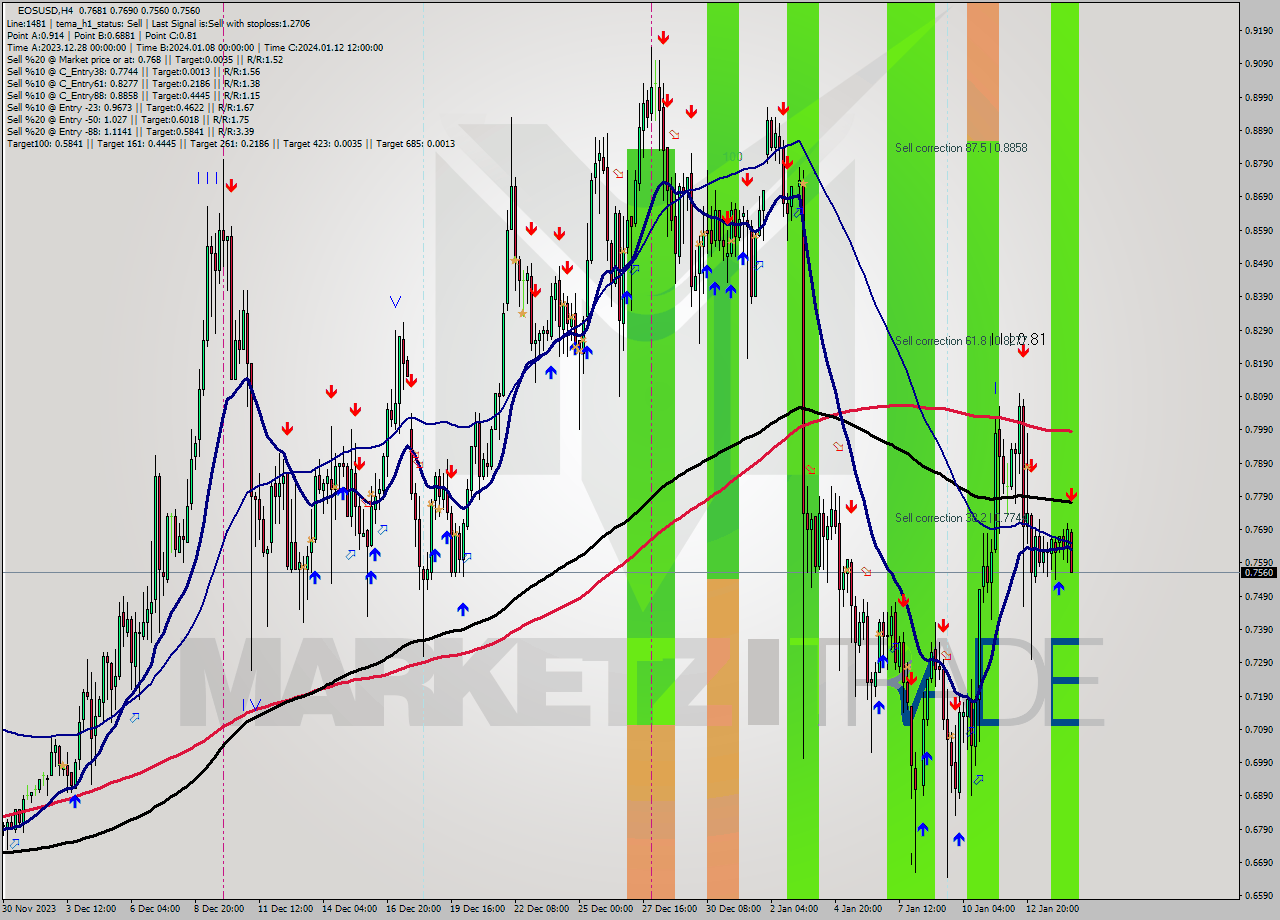Viewport: 1280px width, 920px height.
Task: Click the 0.7190 price axis label
Action: pyautogui.click(x=1258, y=696)
